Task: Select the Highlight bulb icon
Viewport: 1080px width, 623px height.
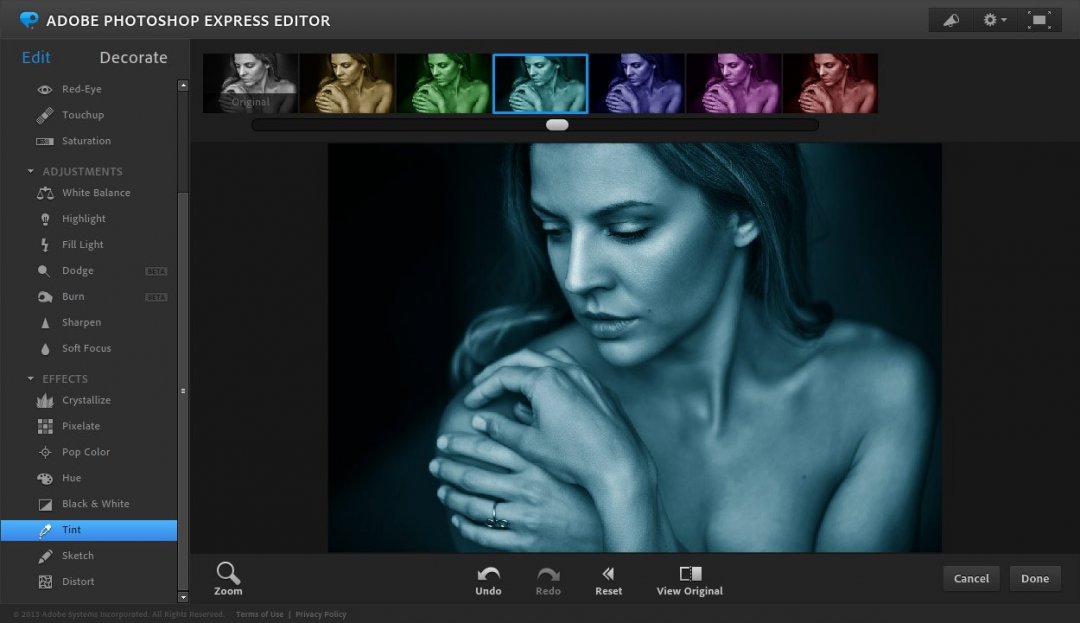Action: [x=45, y=219]
